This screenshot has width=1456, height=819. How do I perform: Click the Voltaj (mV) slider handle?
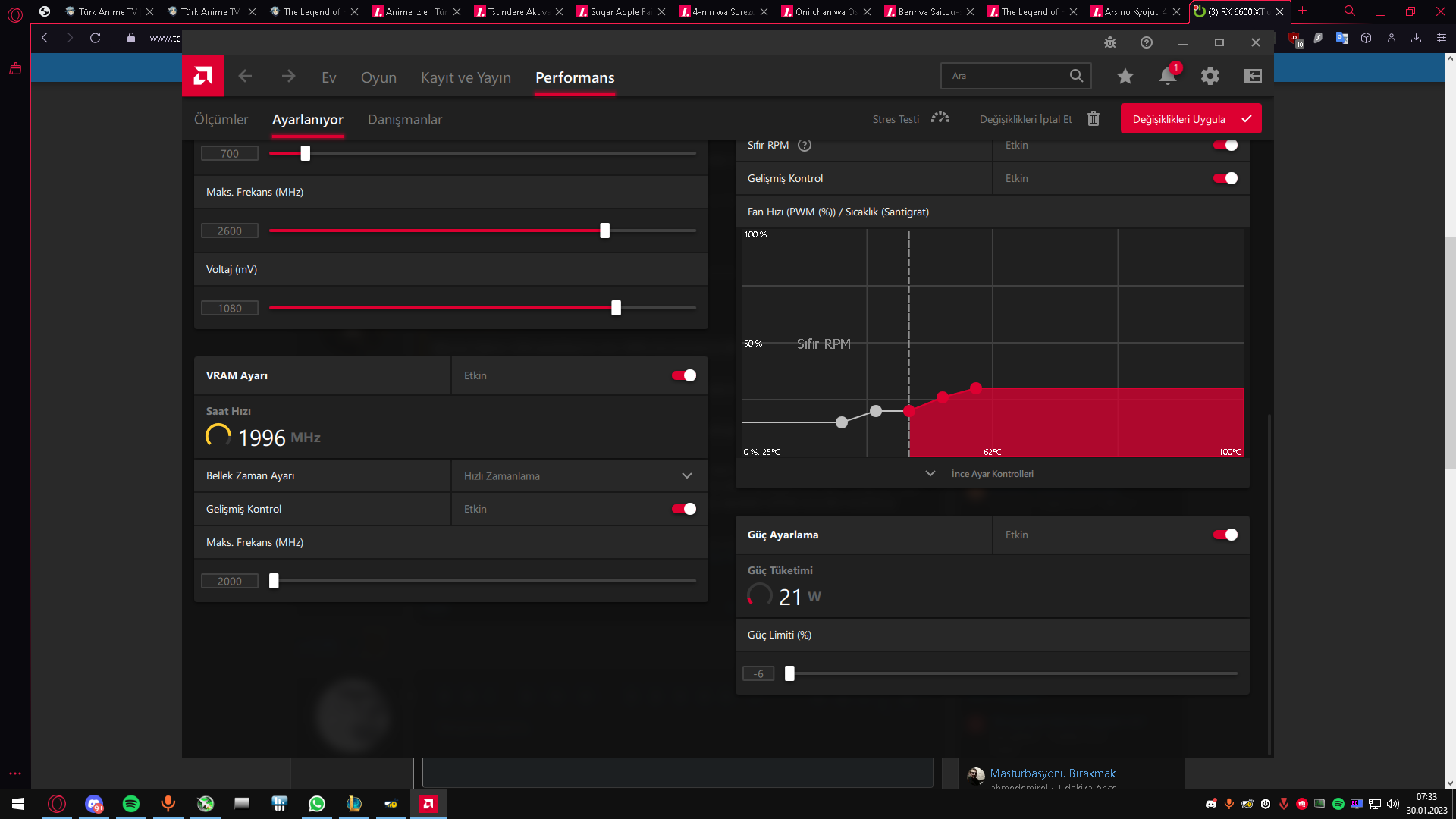pyautogui.click(x=616, y=308)
